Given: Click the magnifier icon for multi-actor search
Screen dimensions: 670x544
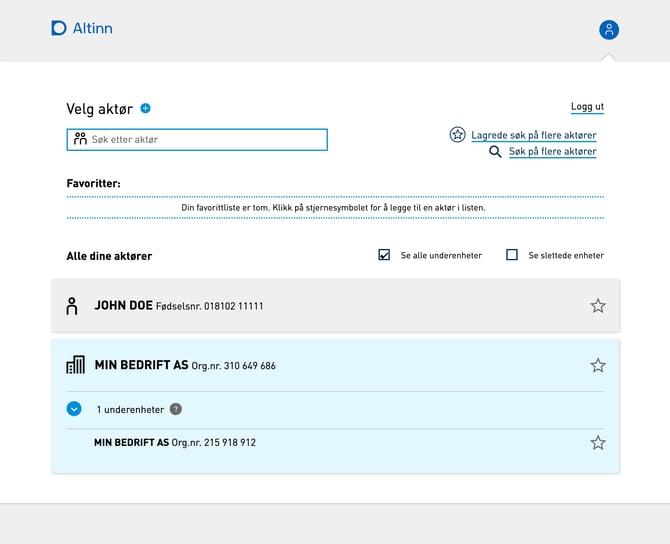Looking at the screenshot, I should point(495,152).
